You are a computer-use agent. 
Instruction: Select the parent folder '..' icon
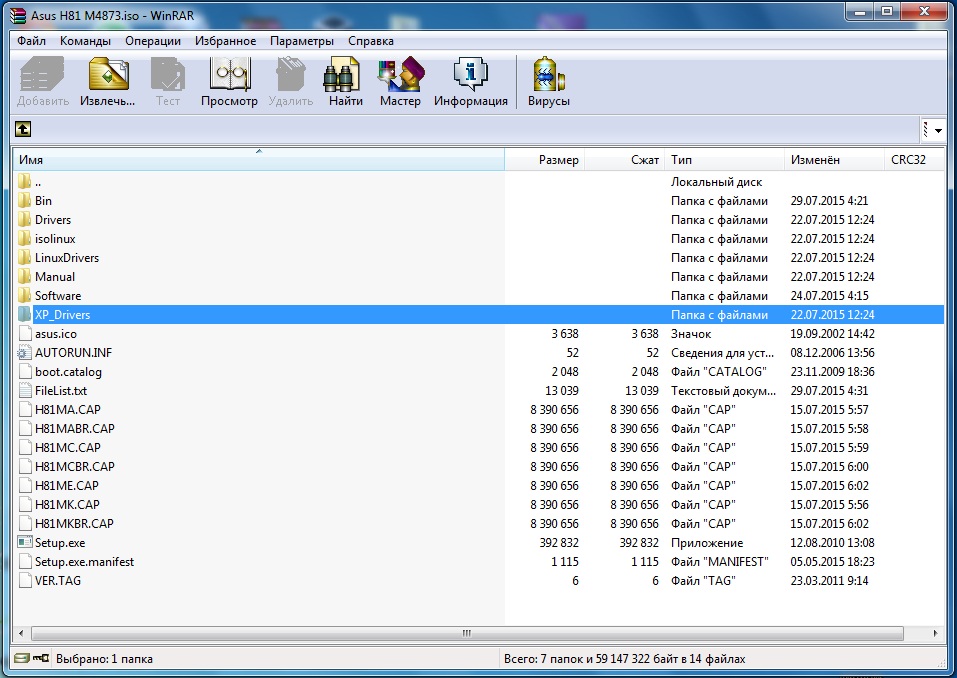coord(24,181)
